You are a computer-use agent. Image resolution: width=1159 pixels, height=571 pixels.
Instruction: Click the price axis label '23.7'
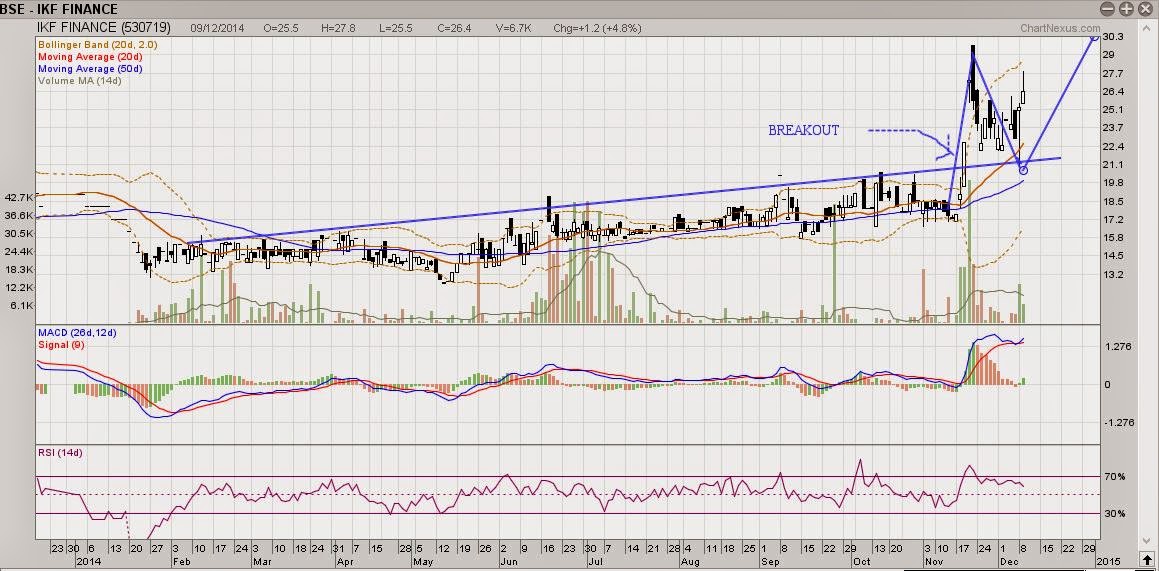(x=1113, y=128)
